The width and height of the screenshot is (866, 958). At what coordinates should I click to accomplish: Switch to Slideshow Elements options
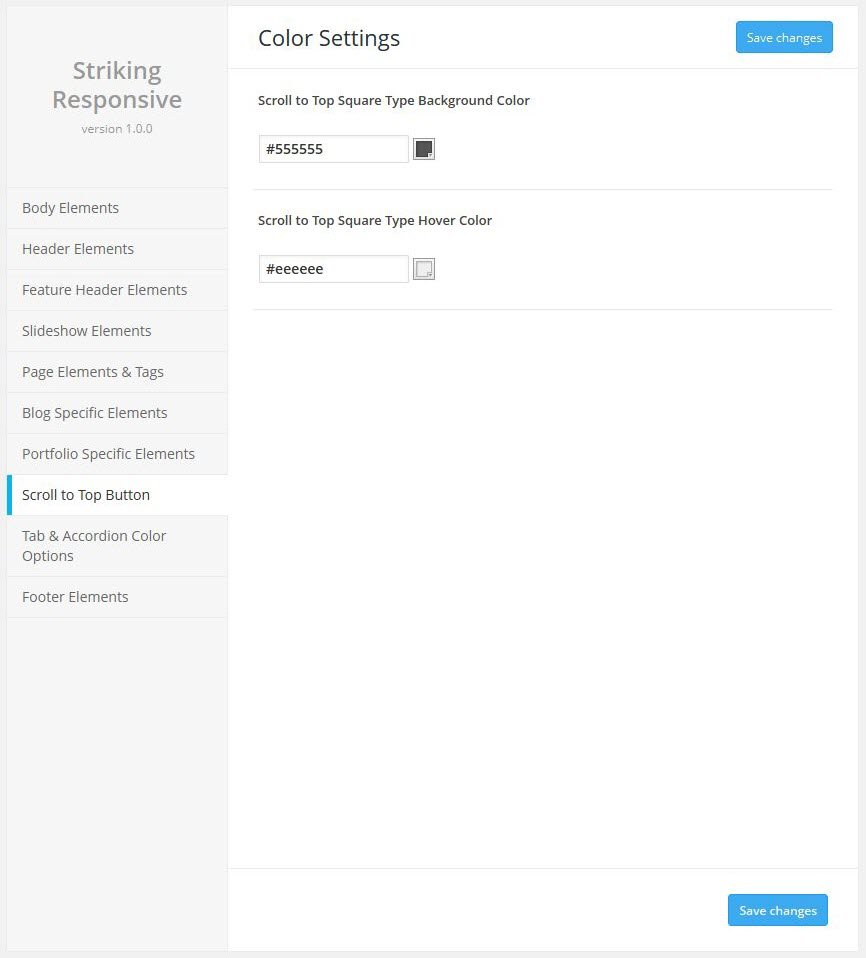[87, 331]
